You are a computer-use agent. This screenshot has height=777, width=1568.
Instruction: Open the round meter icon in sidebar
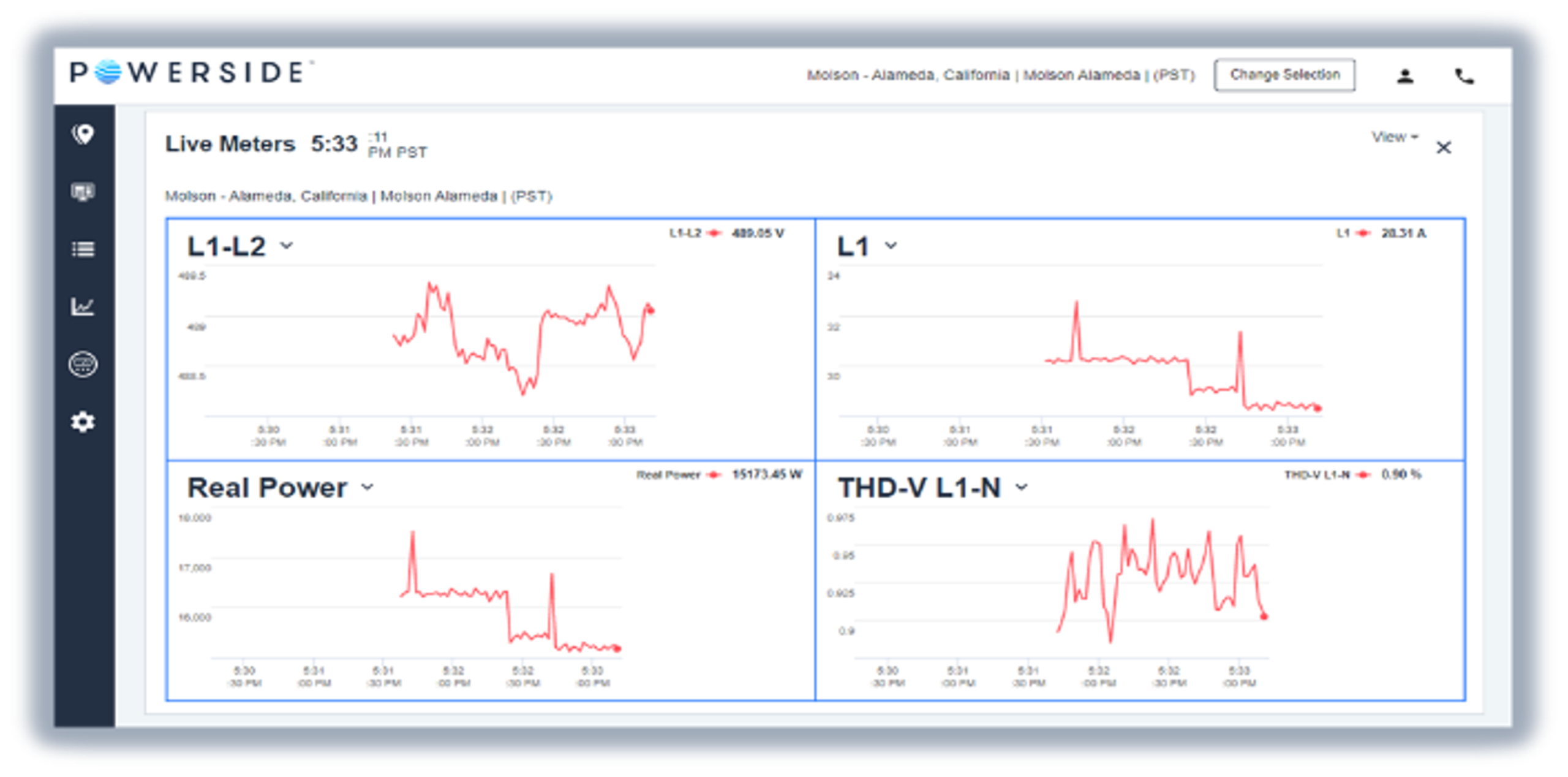tap(83, 364)
